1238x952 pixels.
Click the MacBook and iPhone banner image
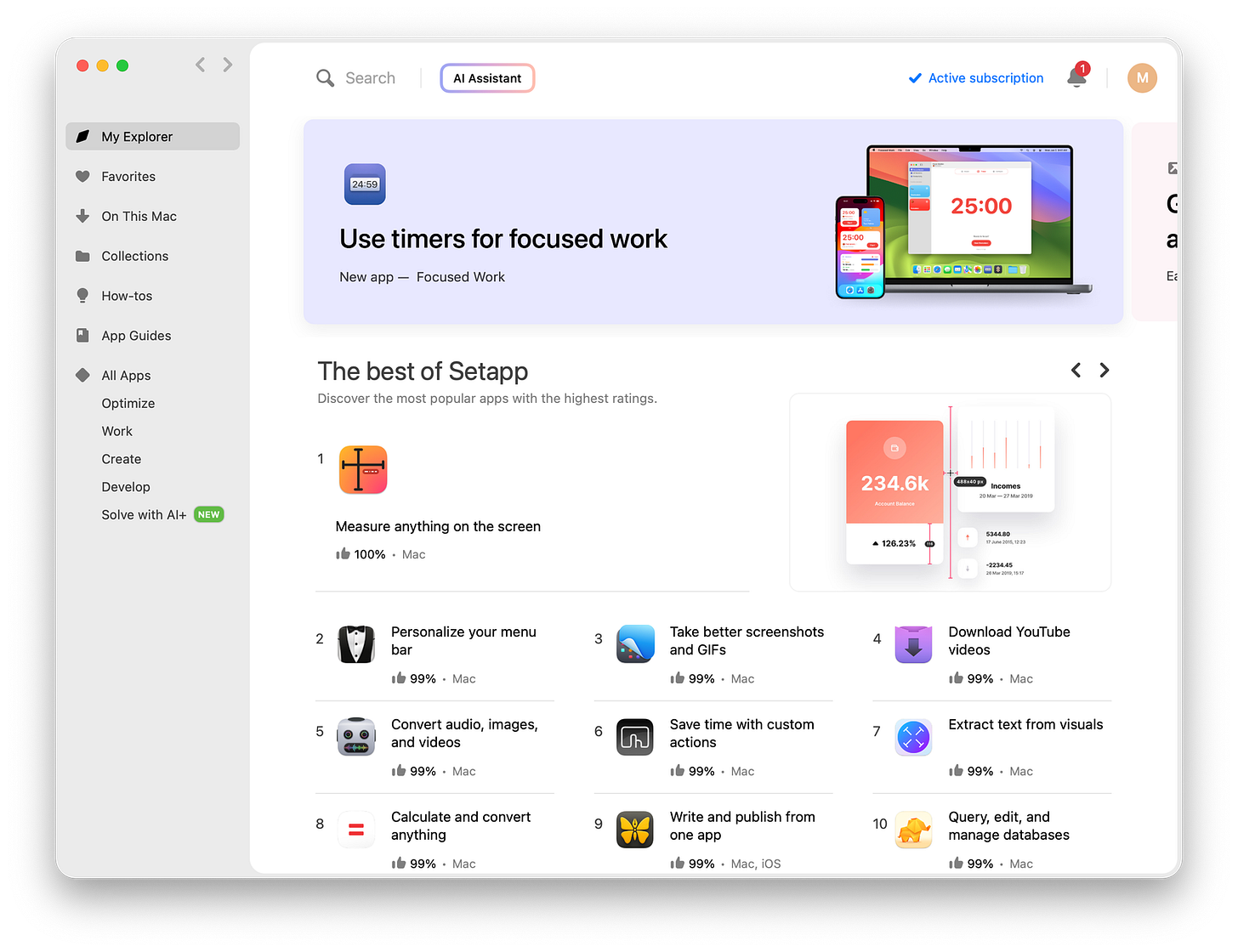coord(963,222)
